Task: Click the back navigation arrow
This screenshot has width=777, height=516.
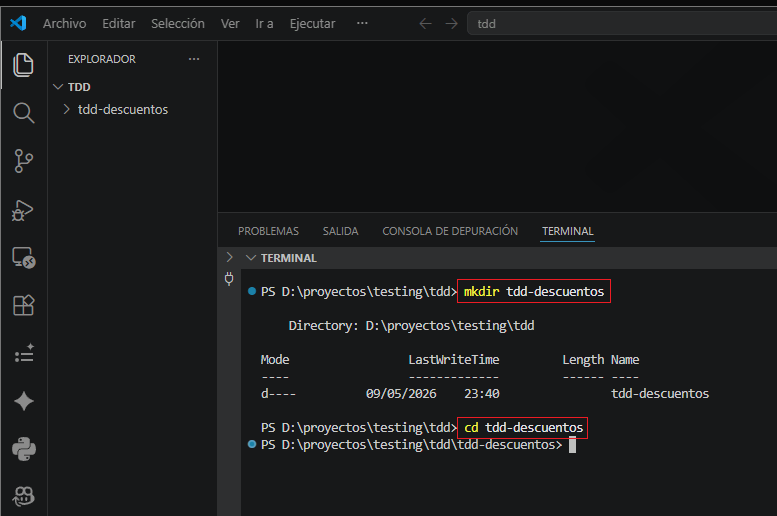Action: coord(425,23)
